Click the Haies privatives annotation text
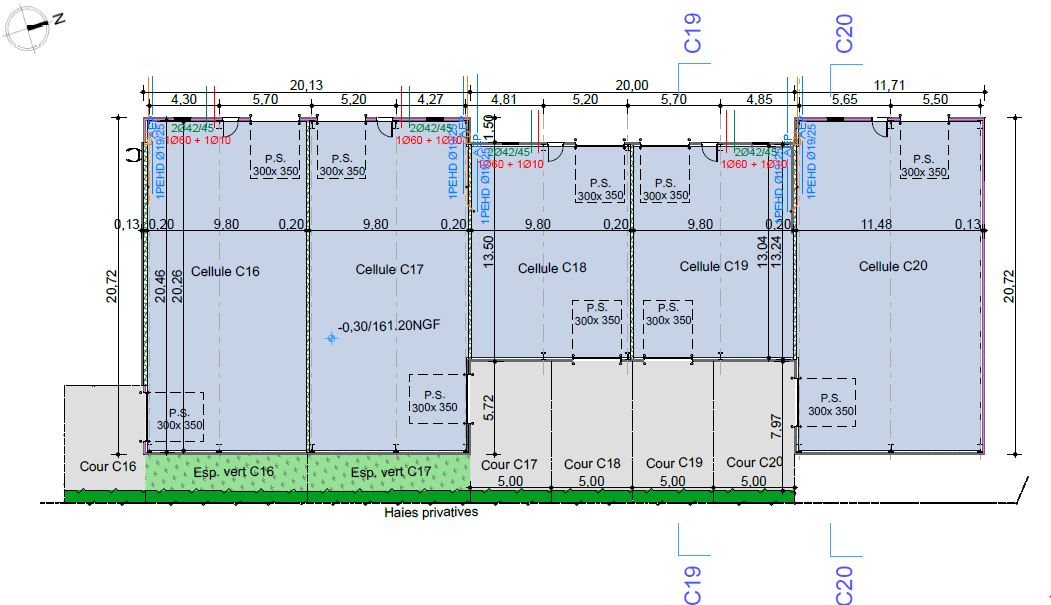Image resolution: width=1051 pixels, height=605 pixels. point(431,512)
